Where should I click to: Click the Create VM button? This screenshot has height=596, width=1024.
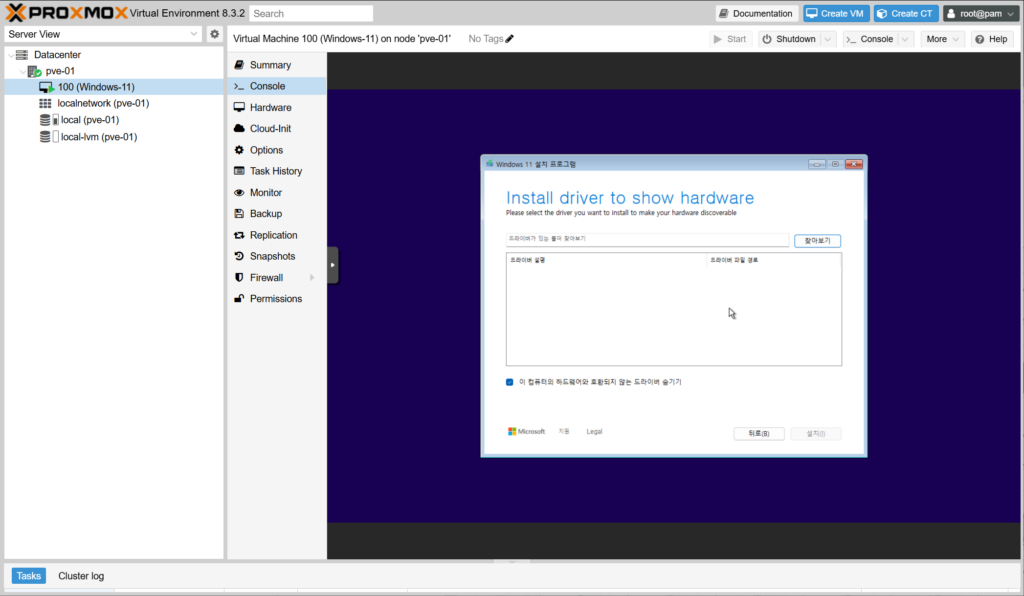coord(834,13)
